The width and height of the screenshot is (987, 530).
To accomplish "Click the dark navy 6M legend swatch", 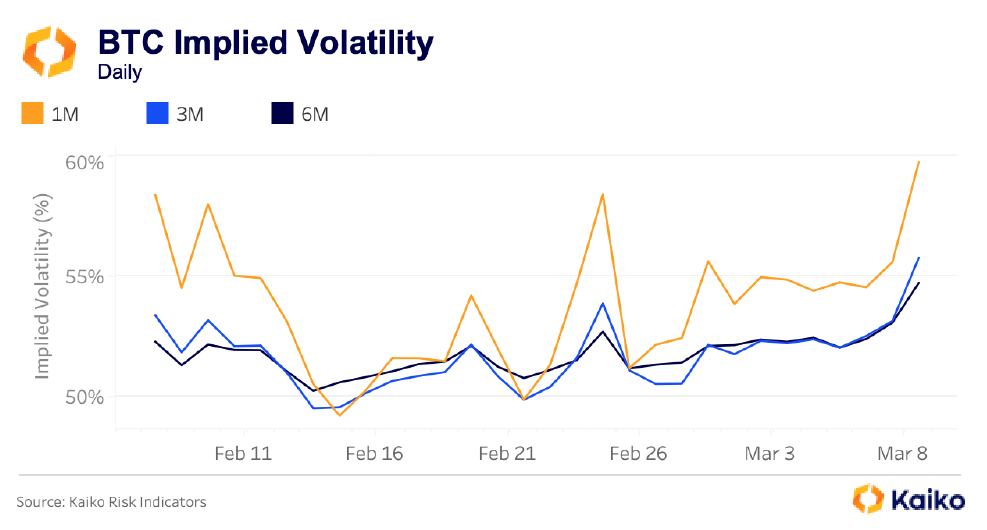I will tap(283, 114).
